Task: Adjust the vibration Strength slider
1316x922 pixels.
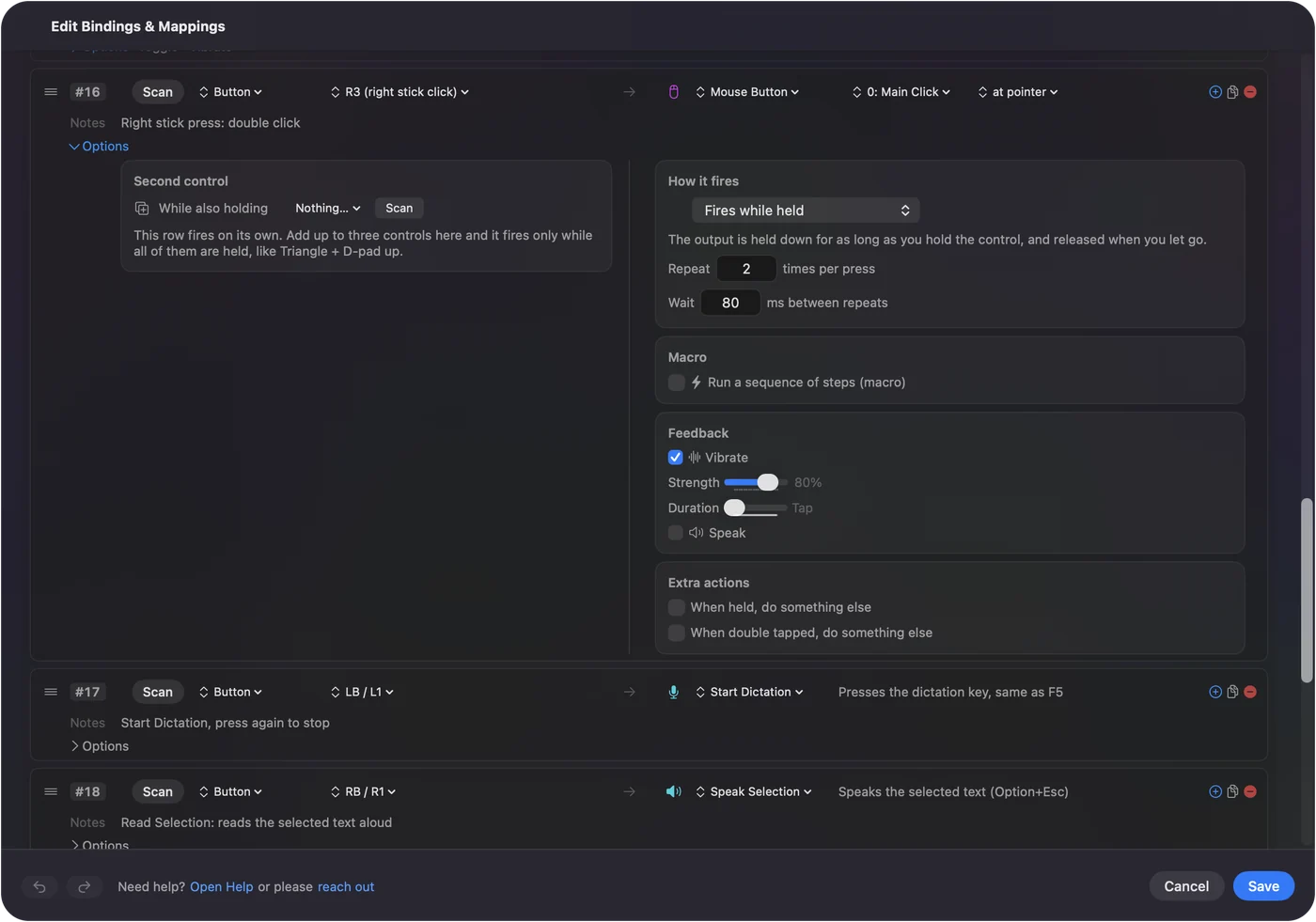Action: 757,482
